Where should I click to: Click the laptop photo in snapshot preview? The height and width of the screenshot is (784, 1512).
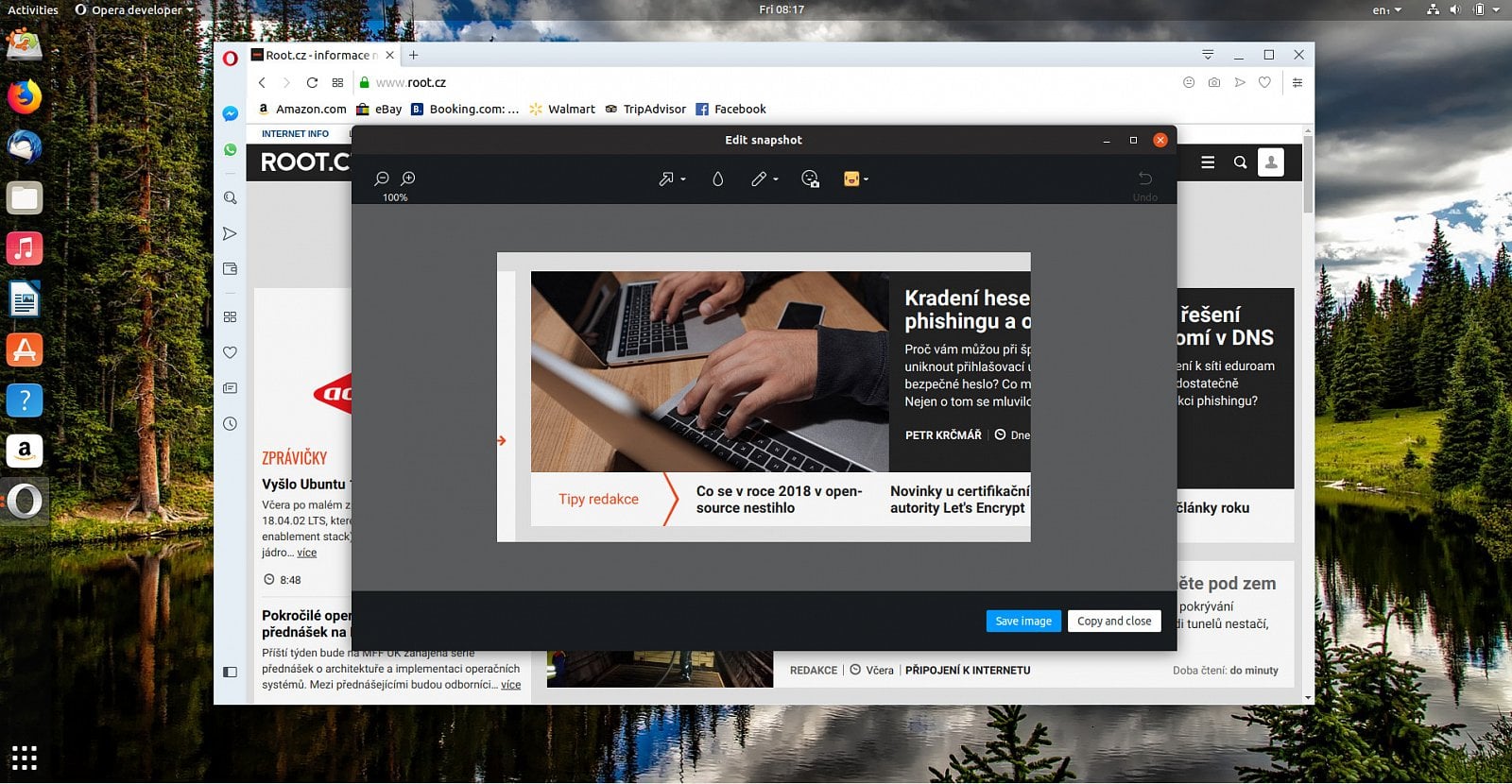(710, 372)
